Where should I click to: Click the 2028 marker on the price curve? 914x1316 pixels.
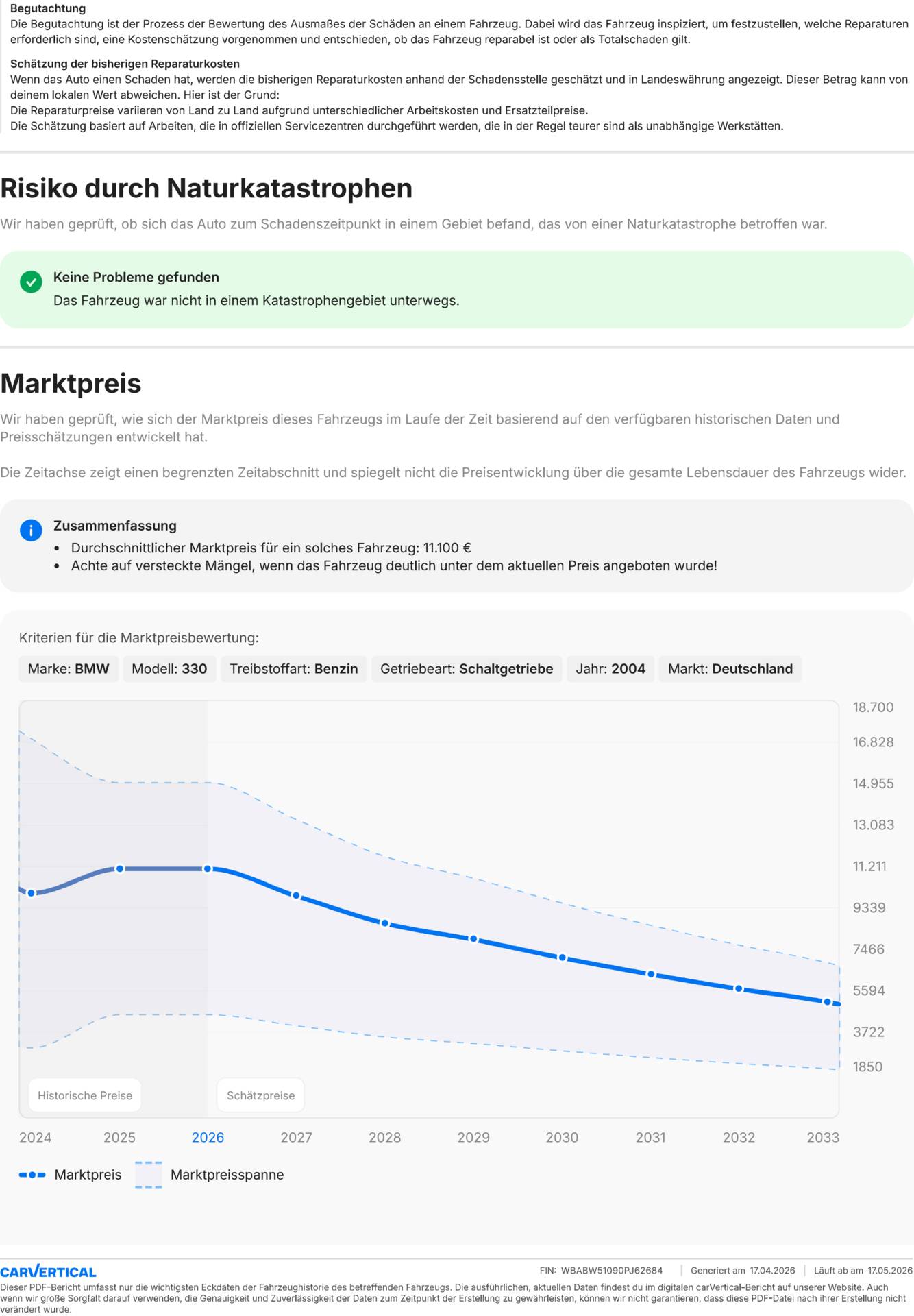click(x=385, y=923)
